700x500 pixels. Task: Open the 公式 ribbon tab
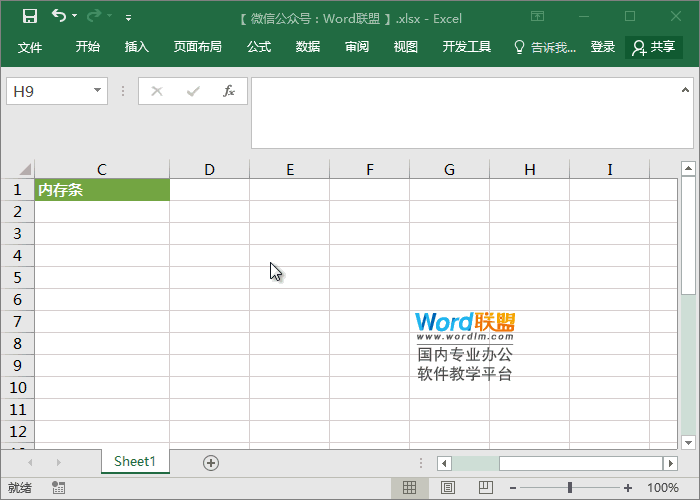click(x=259, y=47)
